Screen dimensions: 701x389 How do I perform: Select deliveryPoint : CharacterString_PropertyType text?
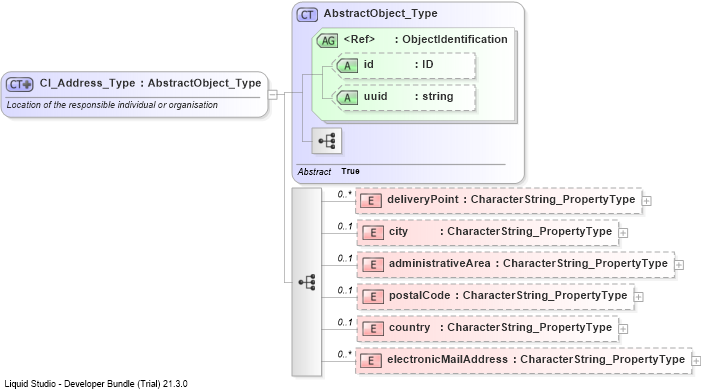pyautogui.click(x=511, y=199)
